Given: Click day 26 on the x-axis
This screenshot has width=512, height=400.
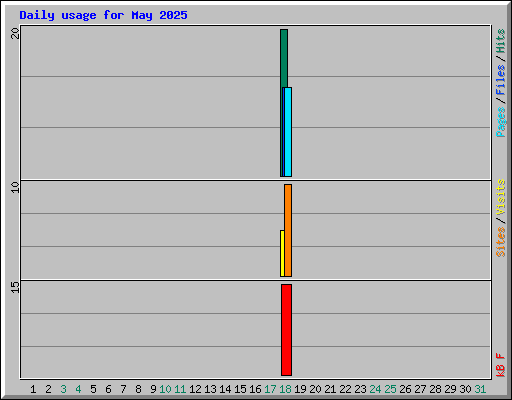Looking at the screenshot, I should click(405, 389).
